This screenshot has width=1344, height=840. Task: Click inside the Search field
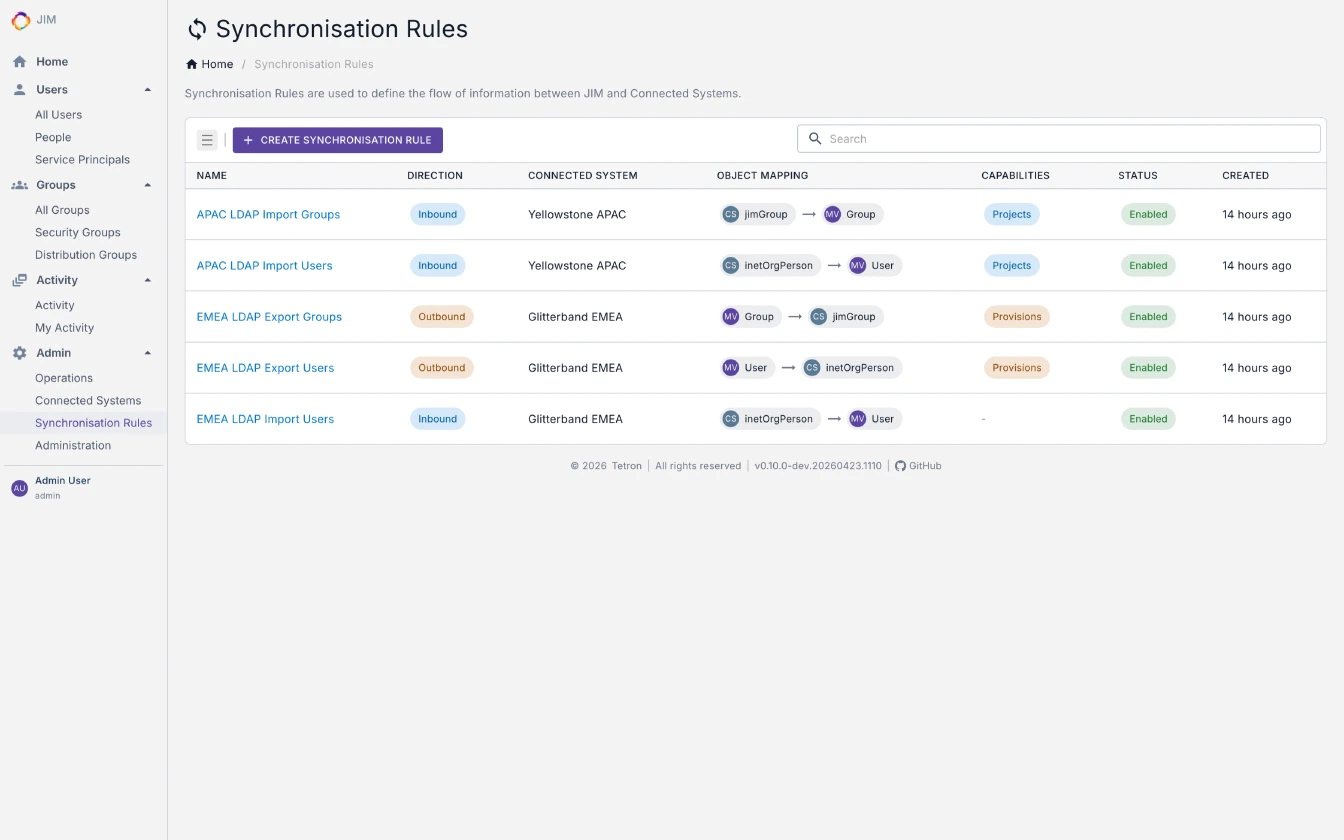[1058, 138]
